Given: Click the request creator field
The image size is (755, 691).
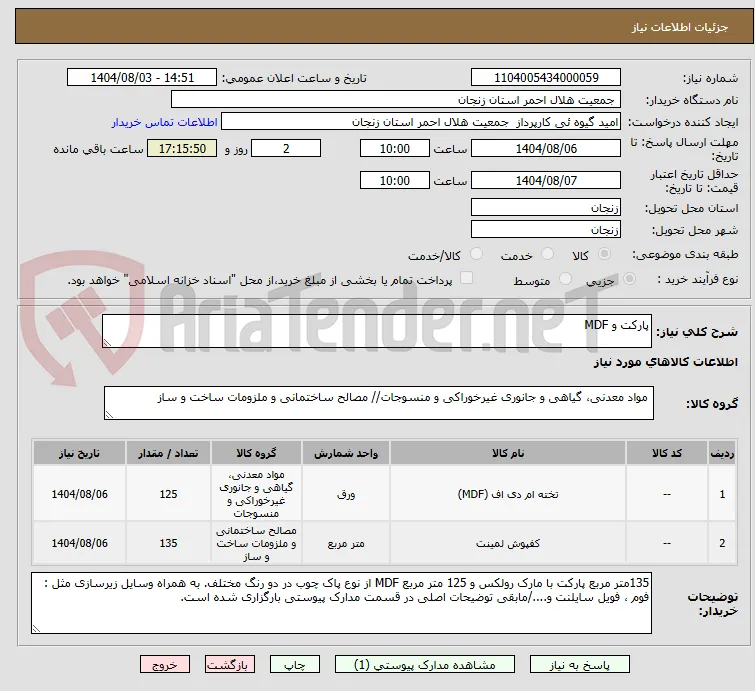Looking at the screenshot, I should [421, 122].
